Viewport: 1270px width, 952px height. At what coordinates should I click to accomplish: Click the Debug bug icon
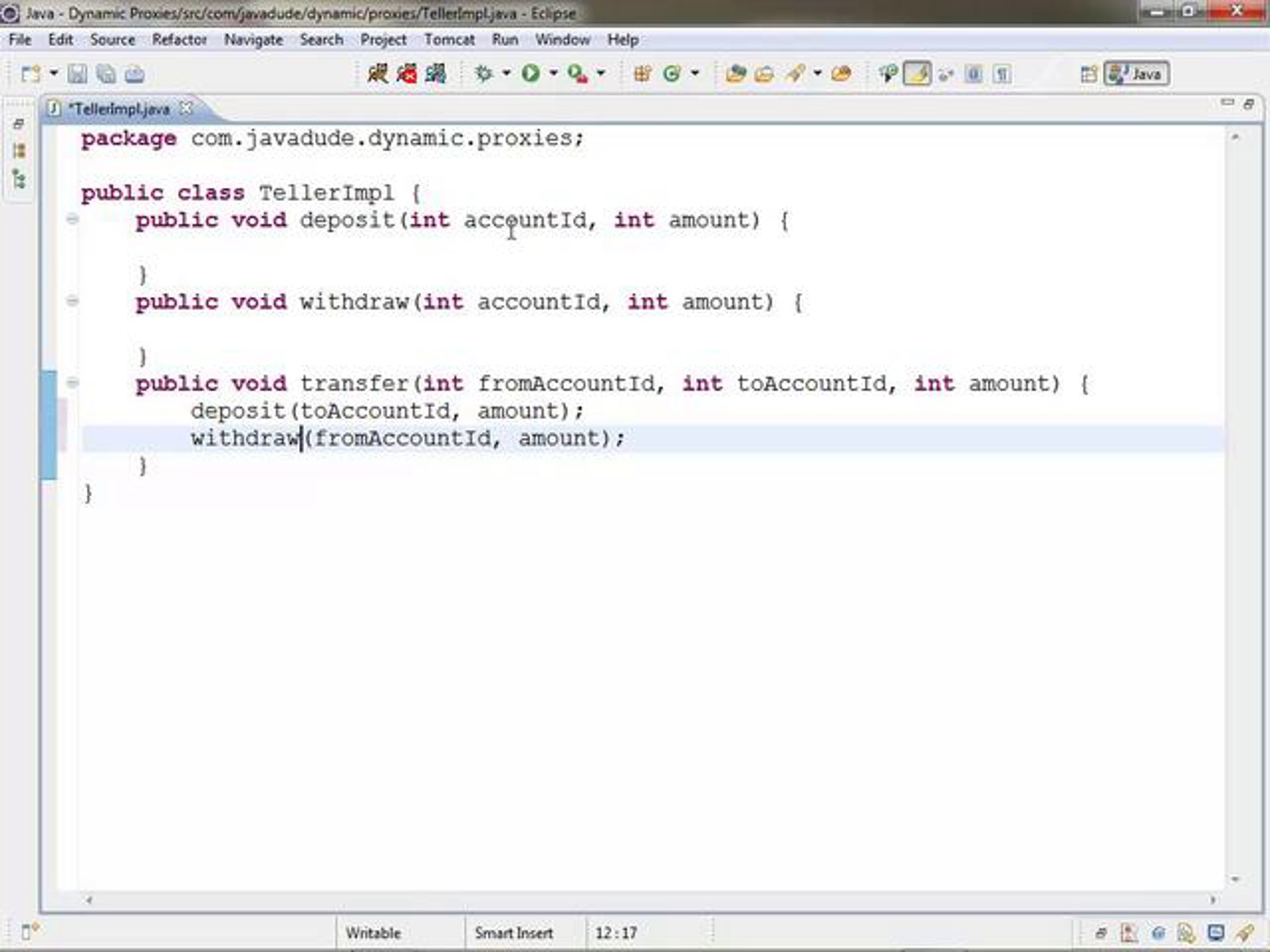(484, 74)
